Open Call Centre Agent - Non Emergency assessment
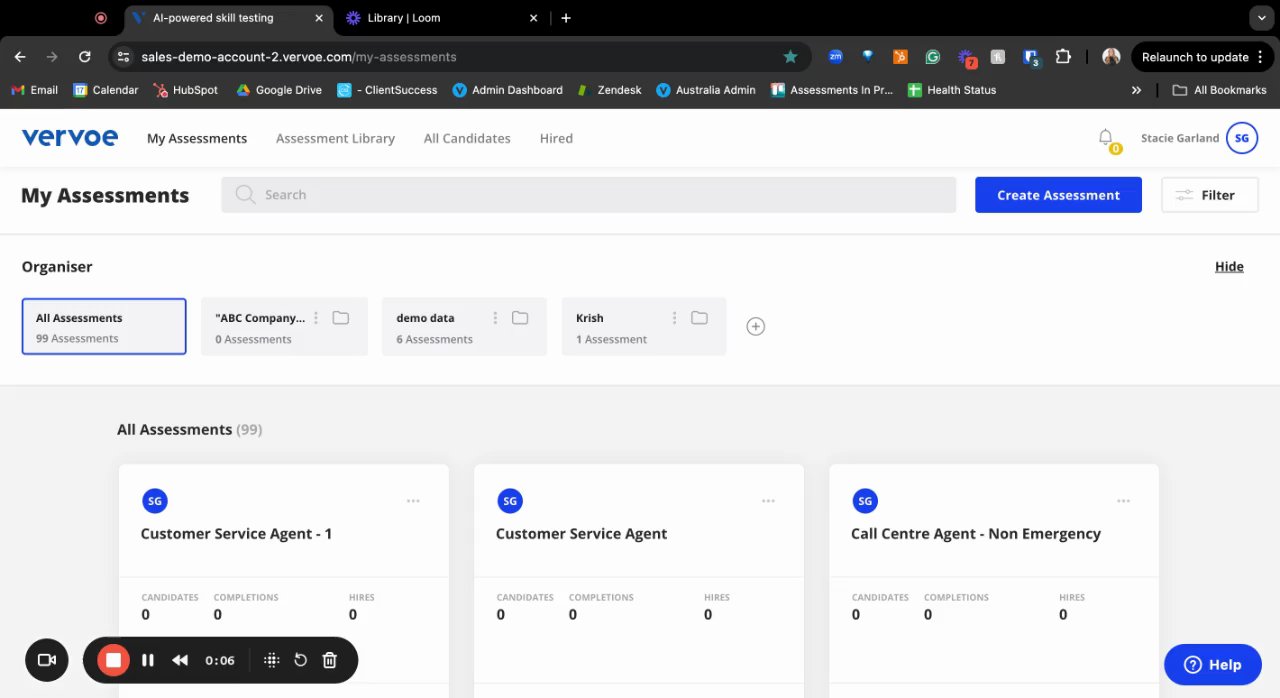Image resolution: width=1280 pixels, height=698 pixels. click(x=976, y=534)
